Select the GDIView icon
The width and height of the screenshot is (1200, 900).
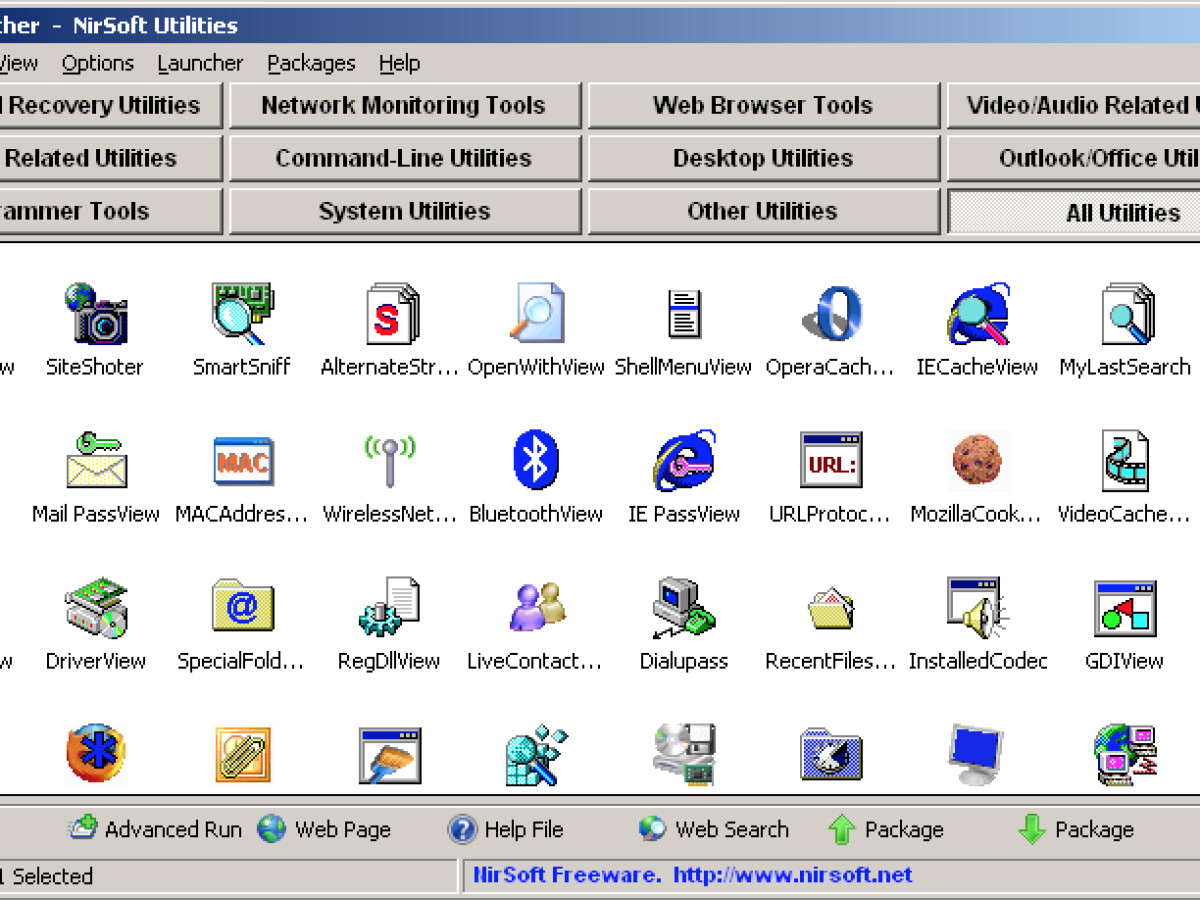1124,606
